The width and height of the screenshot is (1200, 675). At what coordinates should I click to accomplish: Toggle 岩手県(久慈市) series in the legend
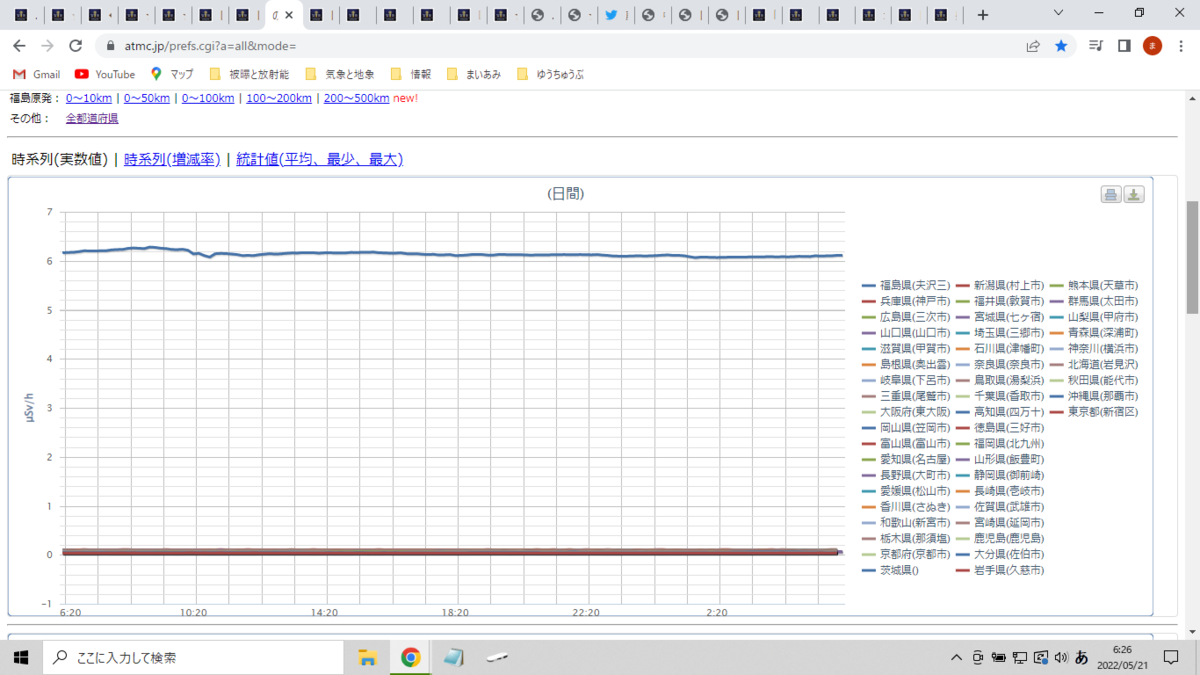click(1000, 570)
